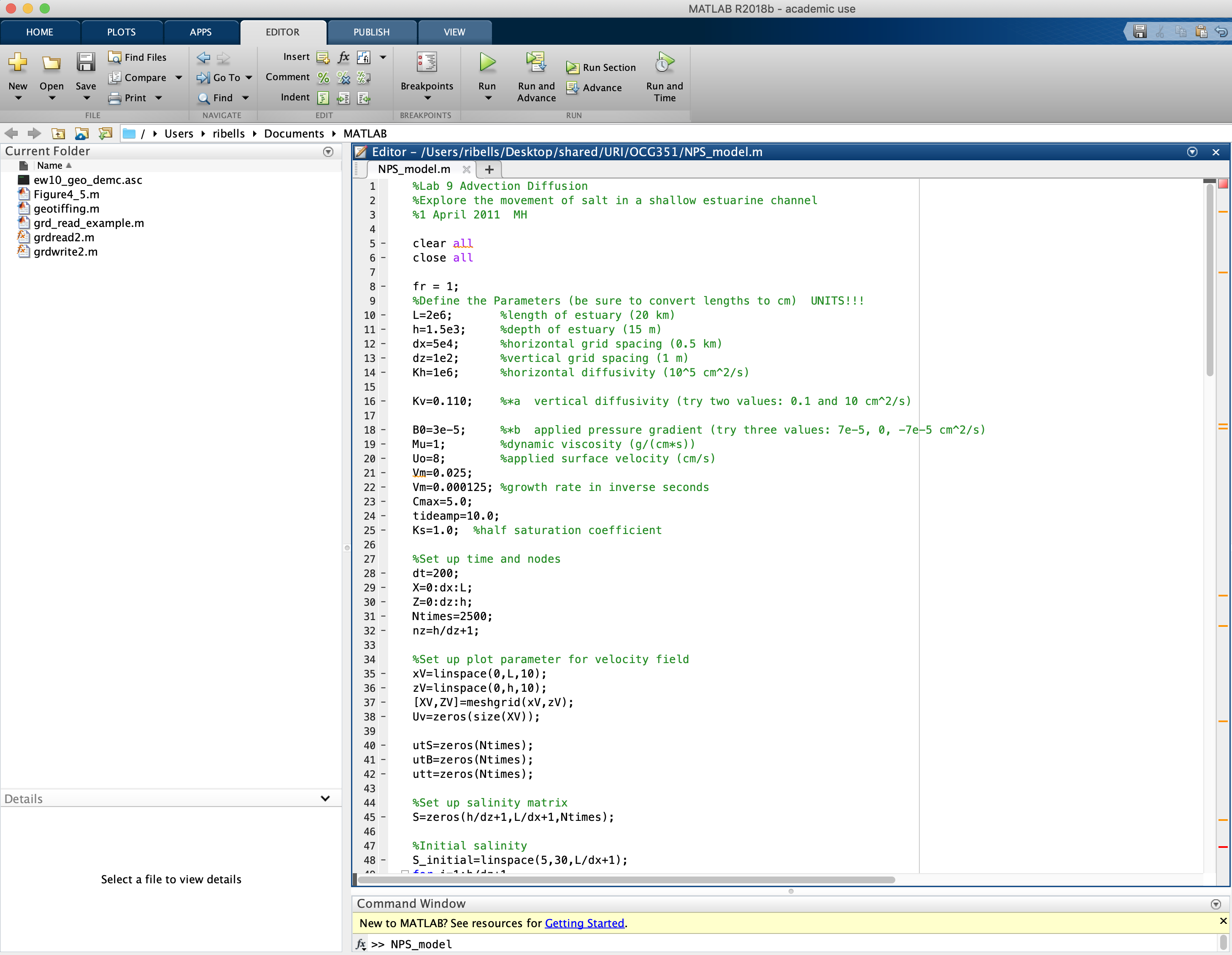Open the Getting Started link
1232x955 pixels.
tap(584, 923)
